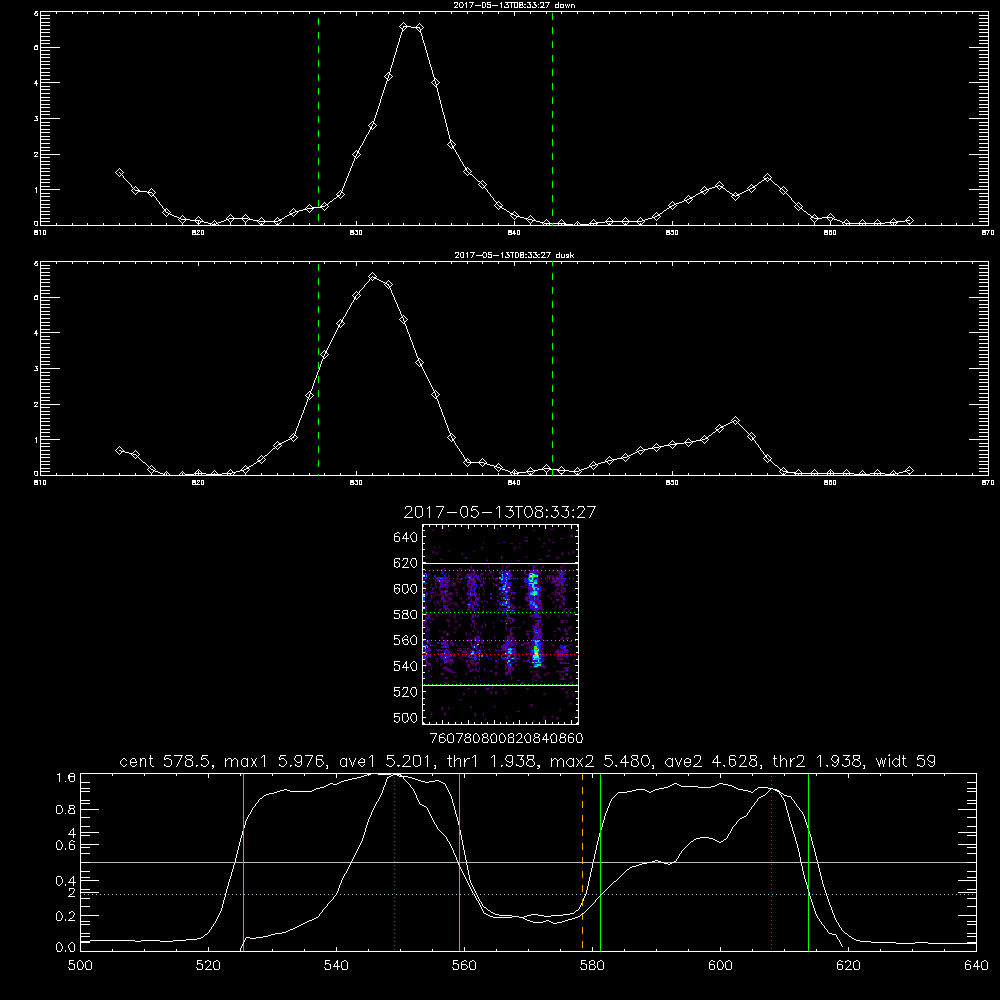Click the '640' label on the spectrogram vertical axis
The image size is (1000, 1000).
405,537
